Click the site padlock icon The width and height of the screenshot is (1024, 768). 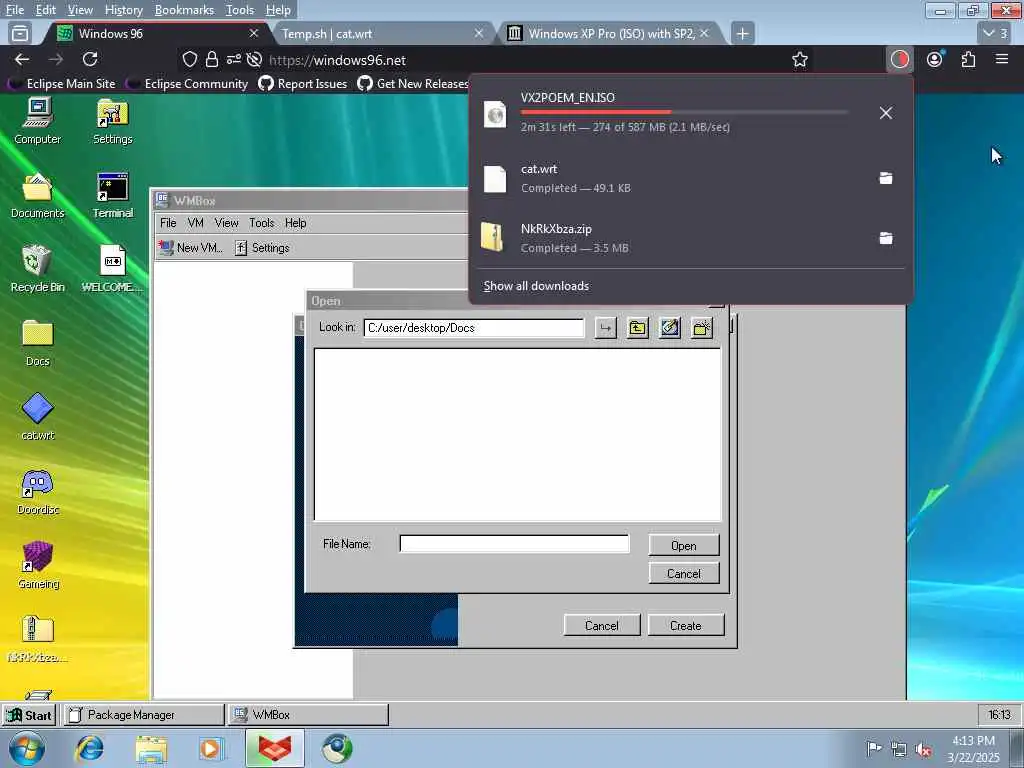point(212,60)
